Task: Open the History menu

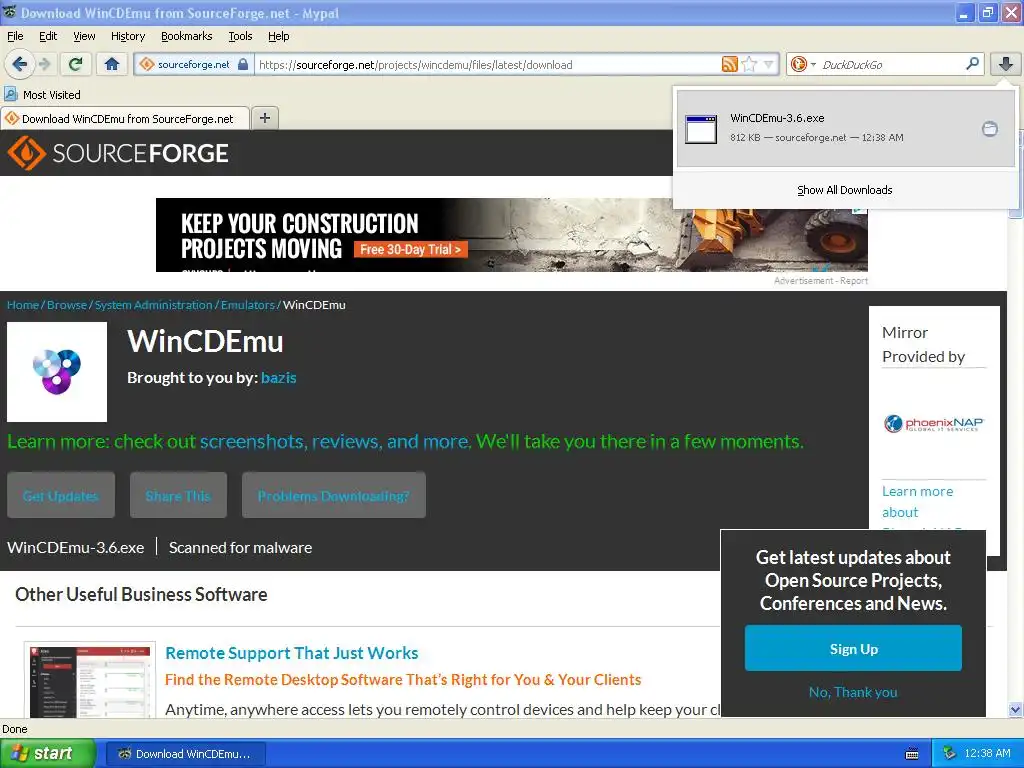Action: [x=127, y=36]
